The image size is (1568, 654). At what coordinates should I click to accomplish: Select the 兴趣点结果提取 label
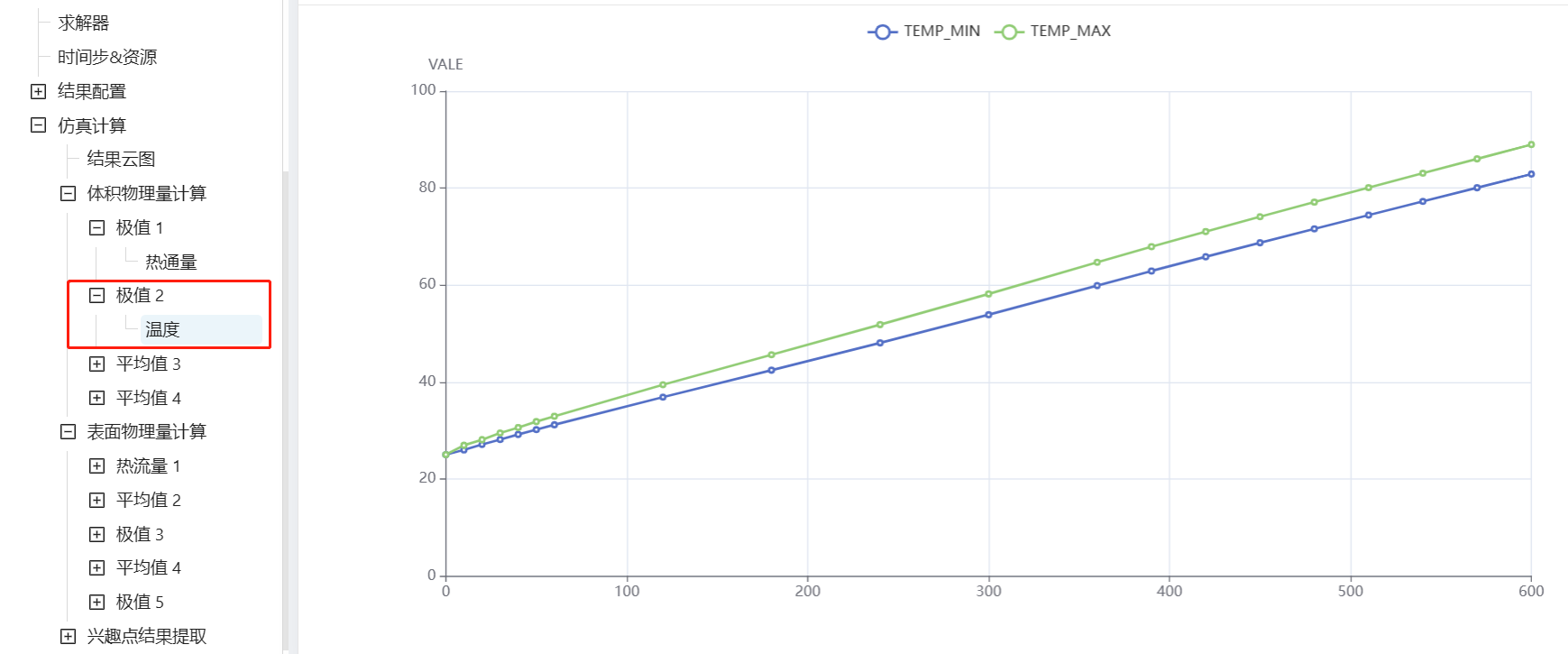[146, 636]
